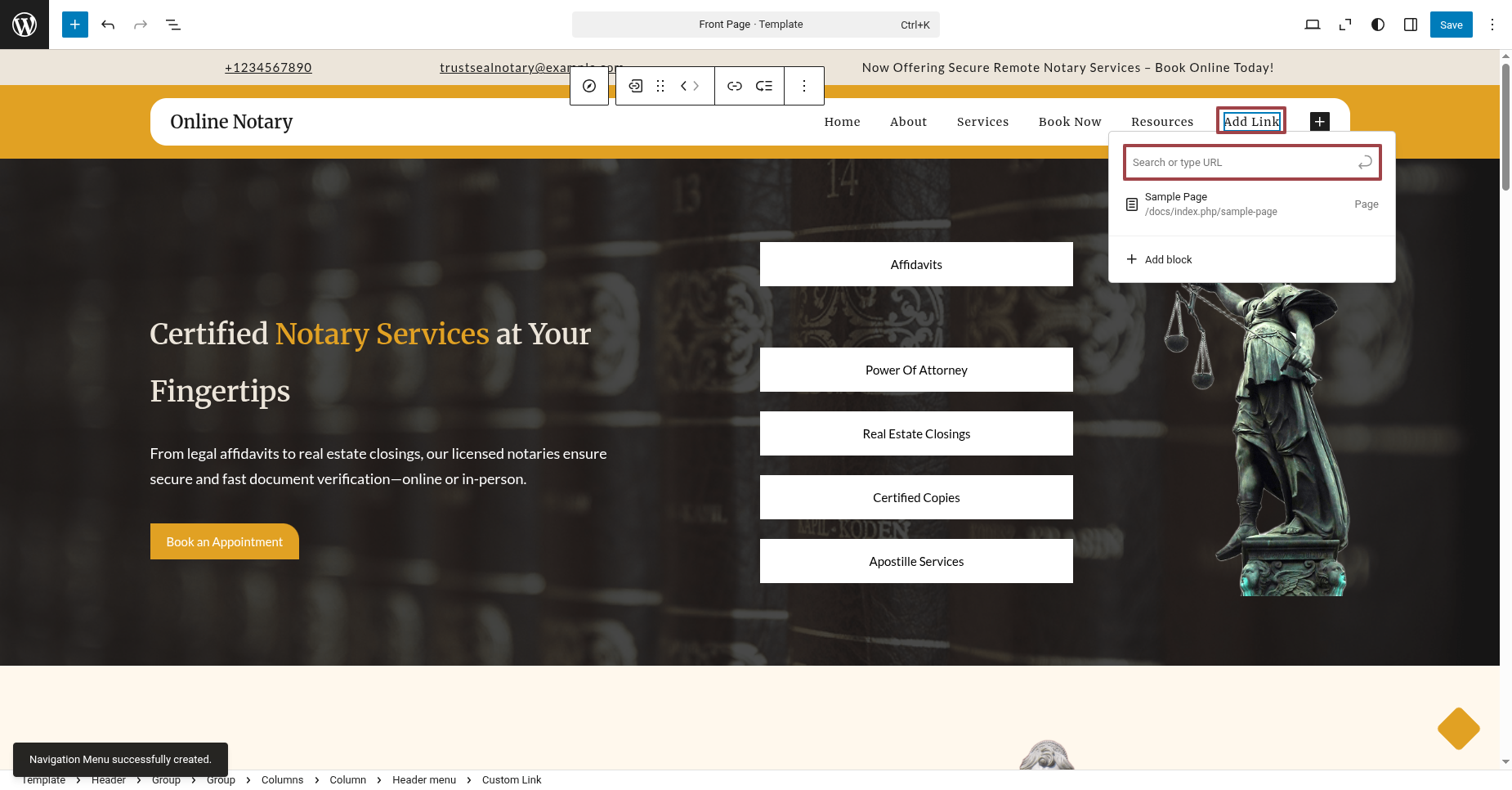Click the undo arrow in top bar
This screenshot has height=790, width=1512.
pos(108,25)
